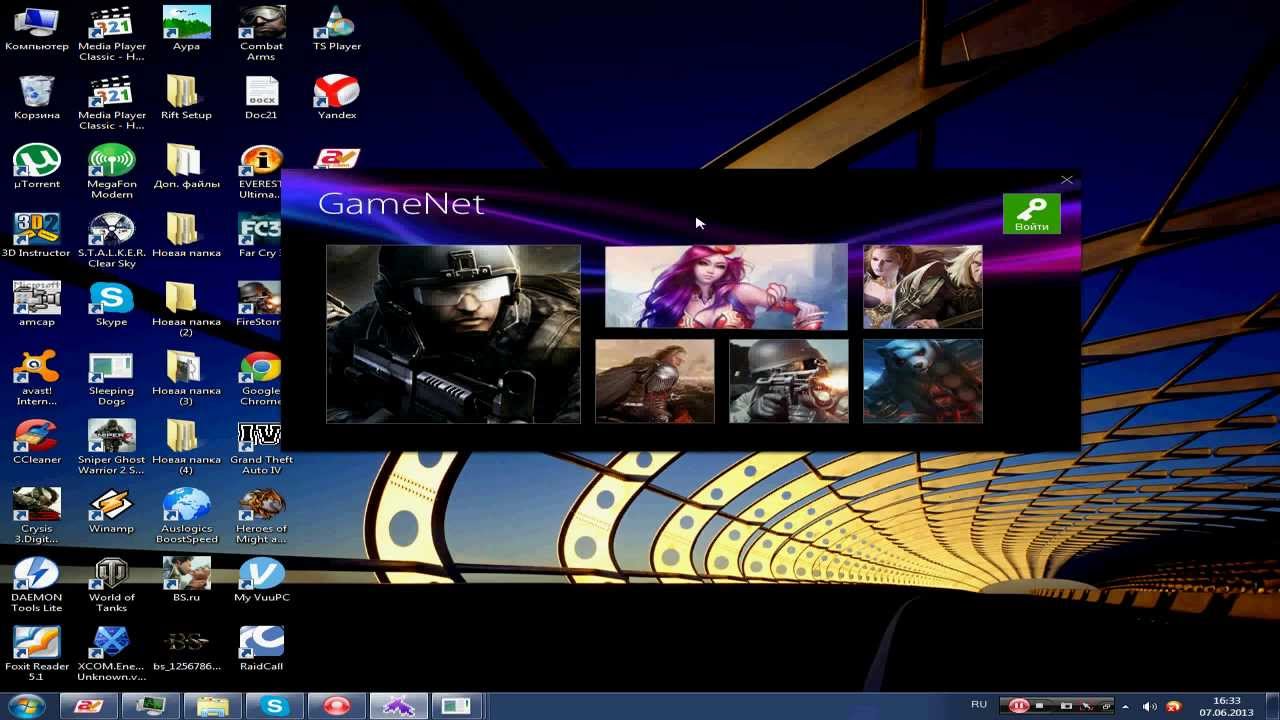
Task: Launch µTorrent from the desktop
Action: pos(37,167)
